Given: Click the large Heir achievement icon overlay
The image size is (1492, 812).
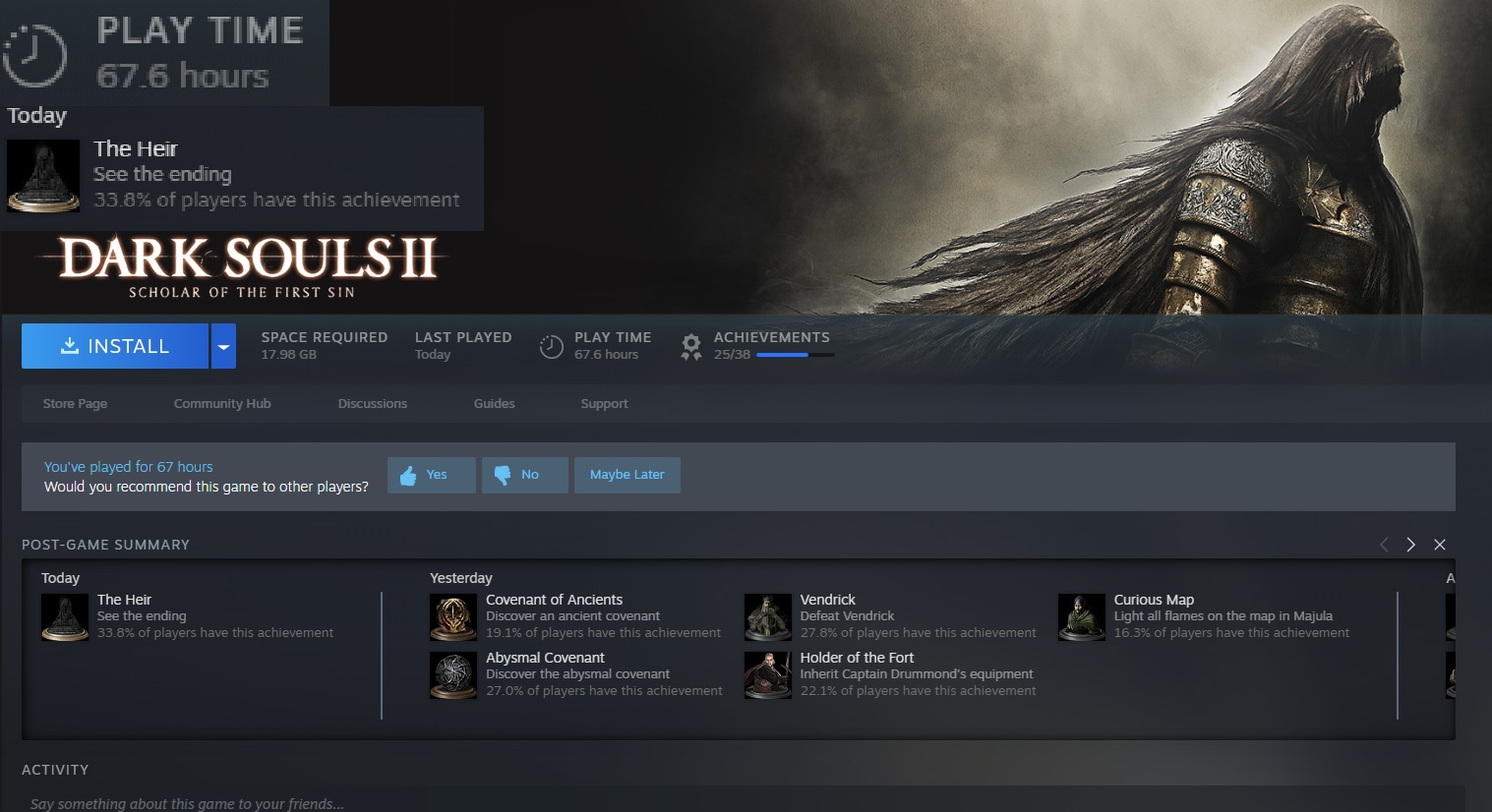Looking at the screenshot, I should [43, 176].
